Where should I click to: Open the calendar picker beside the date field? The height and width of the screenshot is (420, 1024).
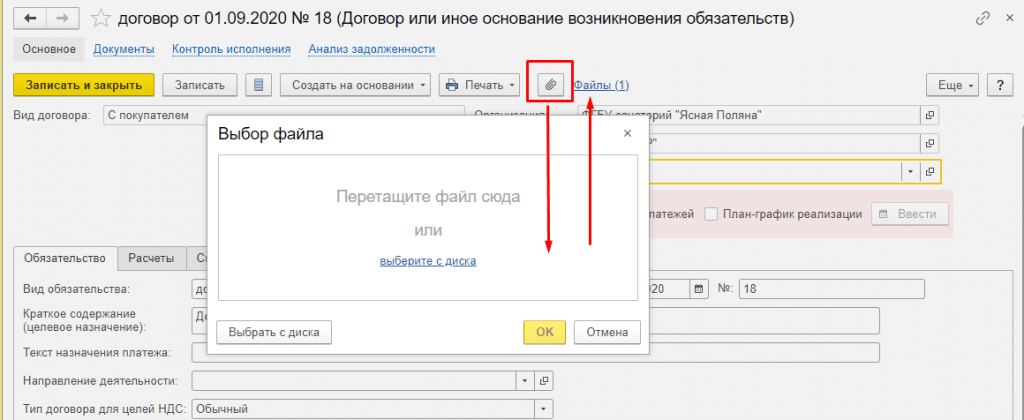click(699, 288)
